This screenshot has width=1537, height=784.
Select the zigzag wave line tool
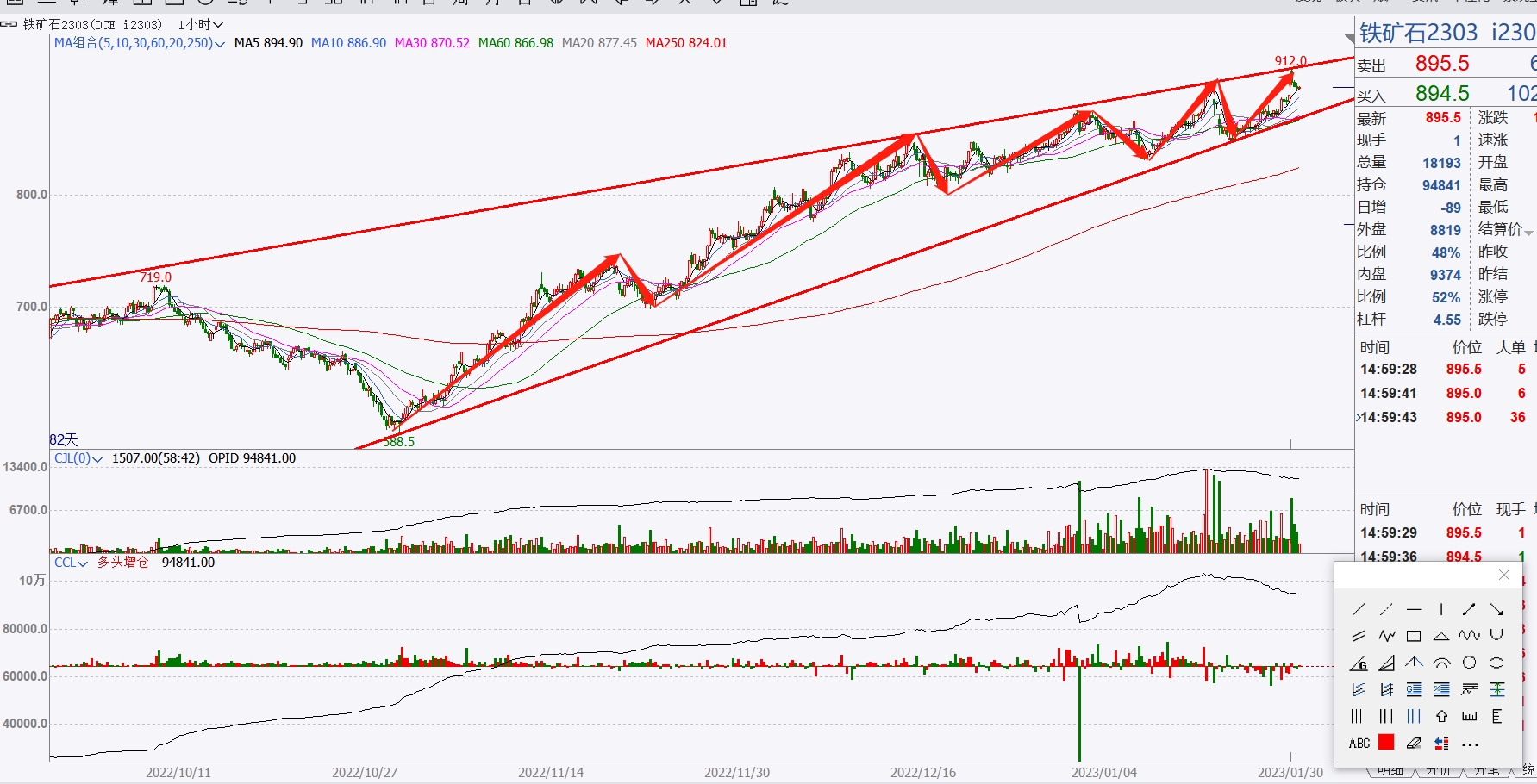point(1386,636)
